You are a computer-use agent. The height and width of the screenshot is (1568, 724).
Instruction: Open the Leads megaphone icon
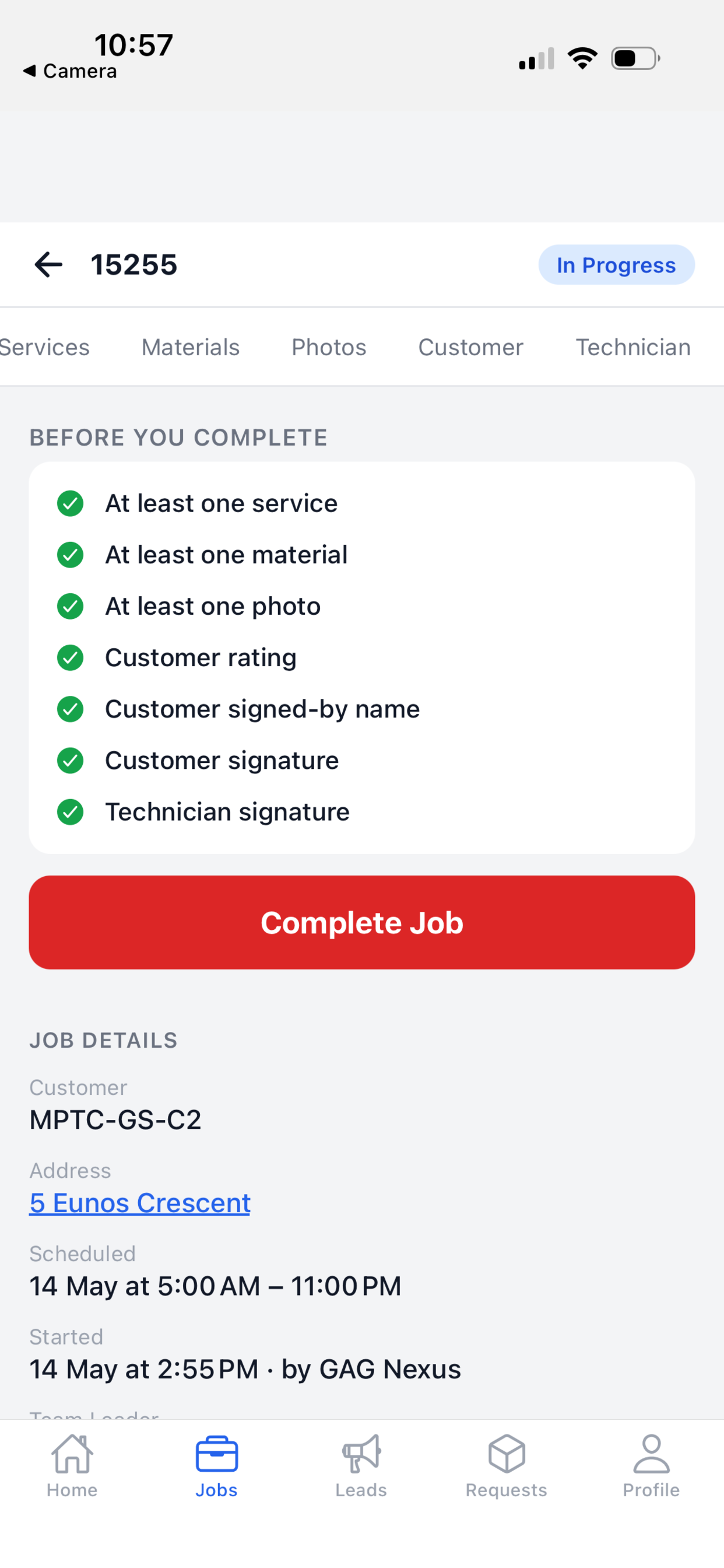point(361,1454)
